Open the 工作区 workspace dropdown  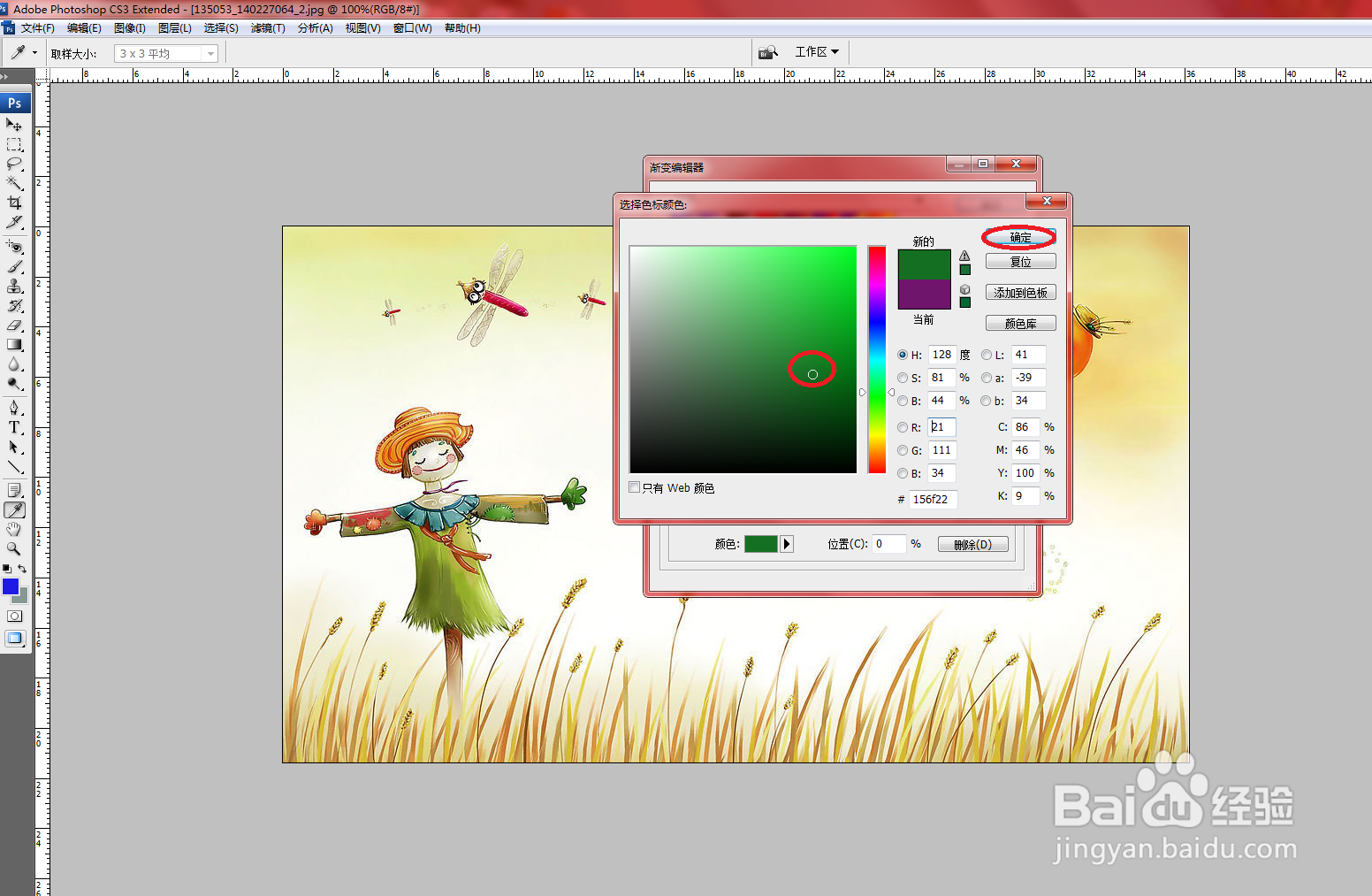click(817, 52)
